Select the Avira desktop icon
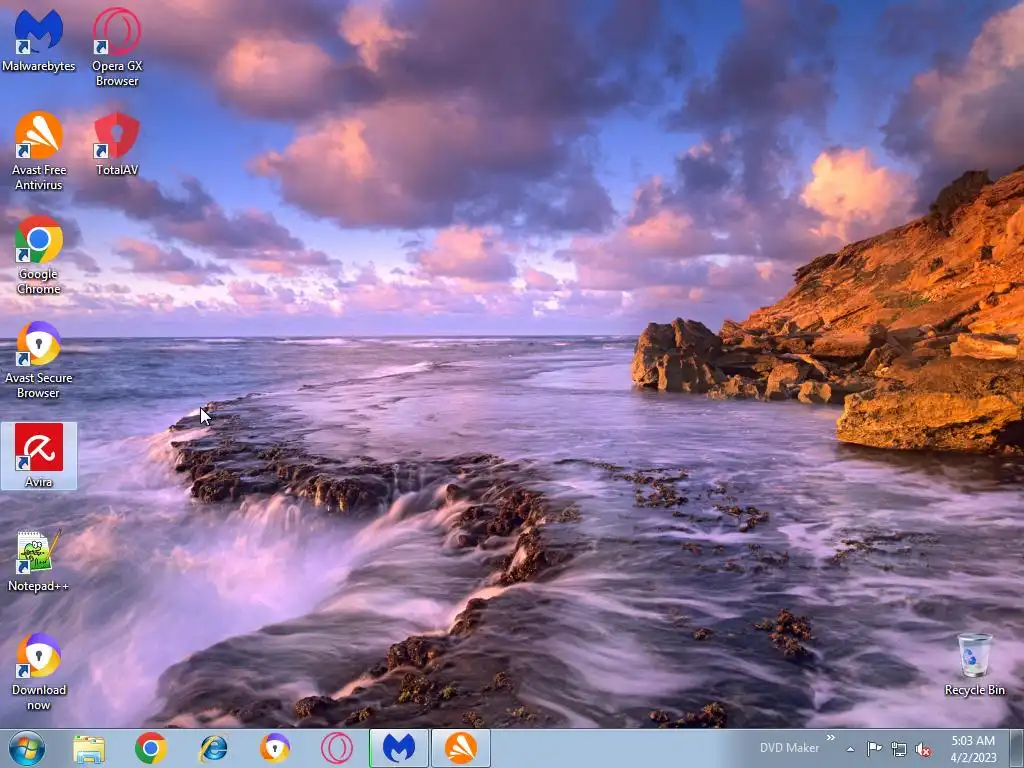Viewport: 1024px width, 768px height. pos(39,455)
